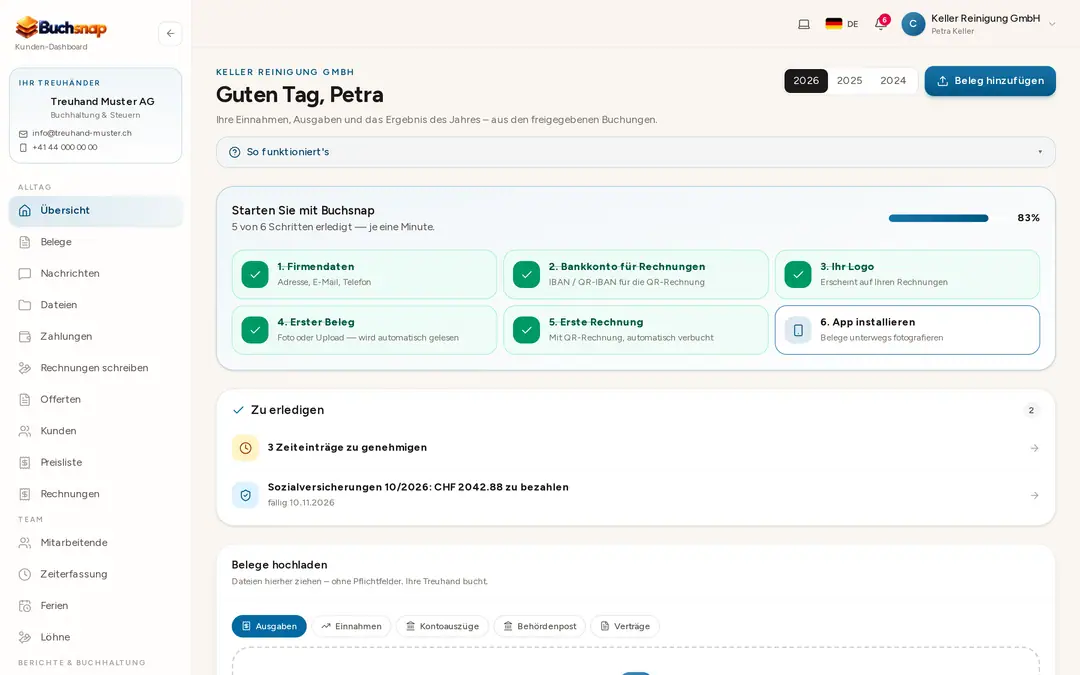Click the Zu erledigen count badge 2
This screenshot has width=1080, height=675.
pyautogui.click(x=1031, y=411)
